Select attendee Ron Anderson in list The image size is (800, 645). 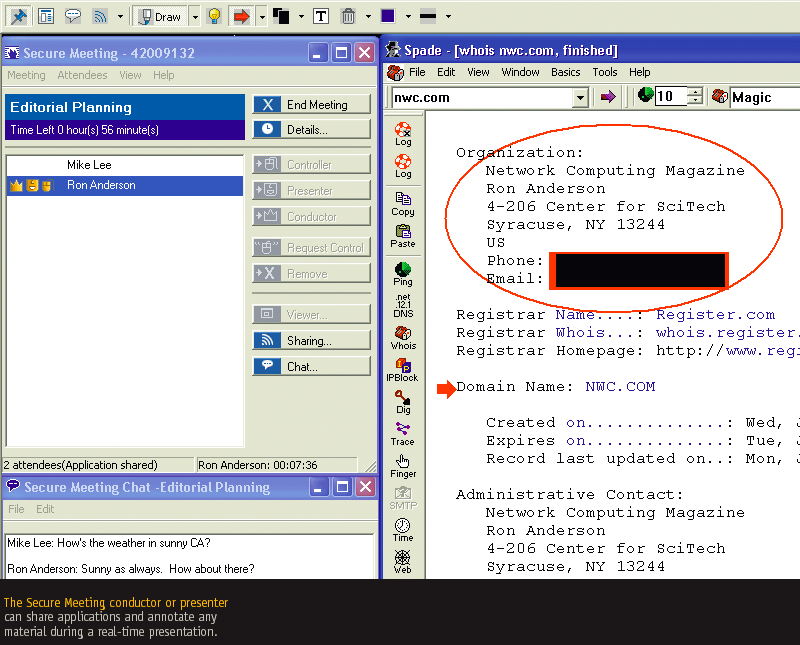point(125,186)
